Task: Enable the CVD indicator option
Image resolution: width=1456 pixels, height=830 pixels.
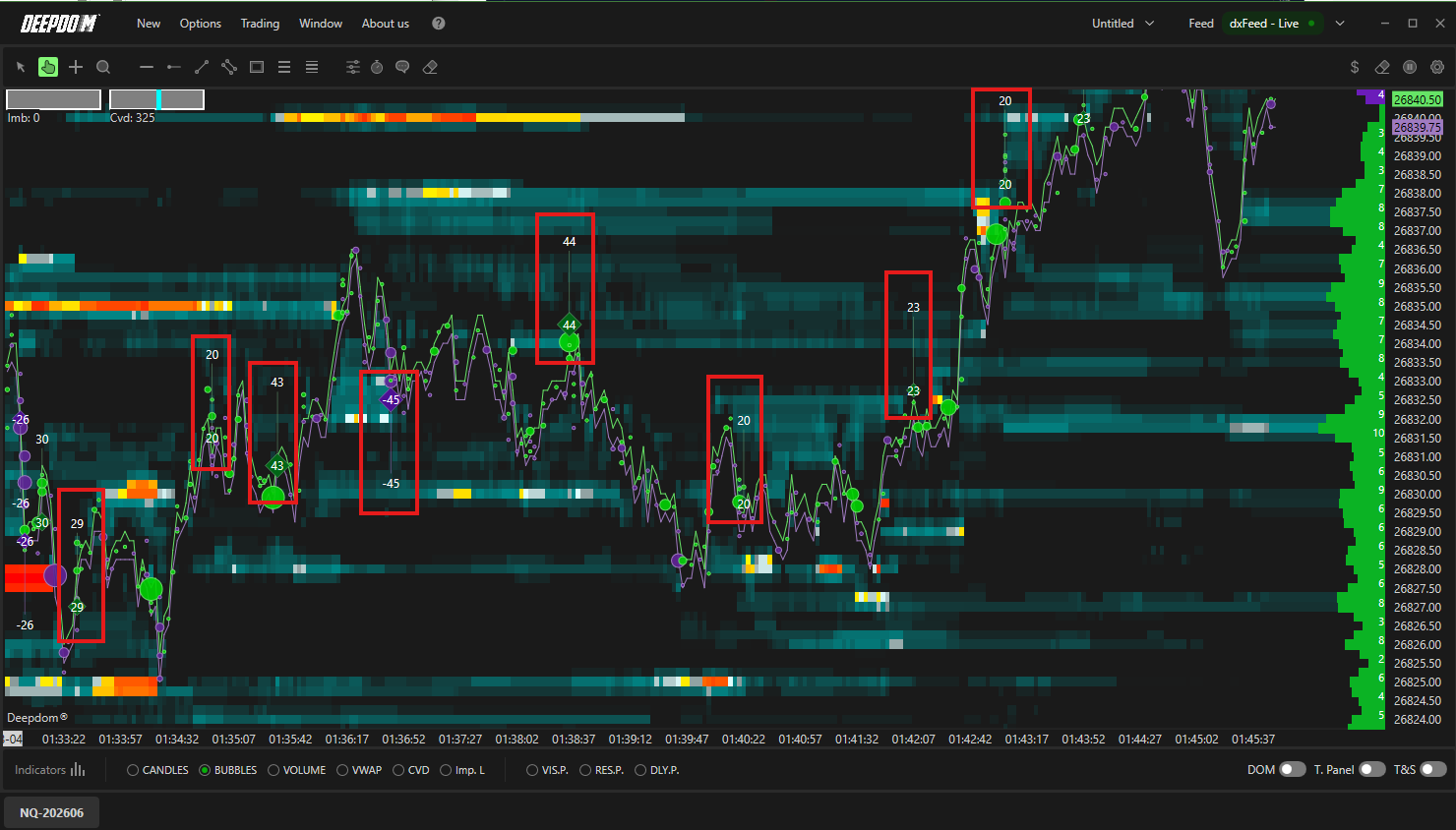Action: click(x=411, y=770)
